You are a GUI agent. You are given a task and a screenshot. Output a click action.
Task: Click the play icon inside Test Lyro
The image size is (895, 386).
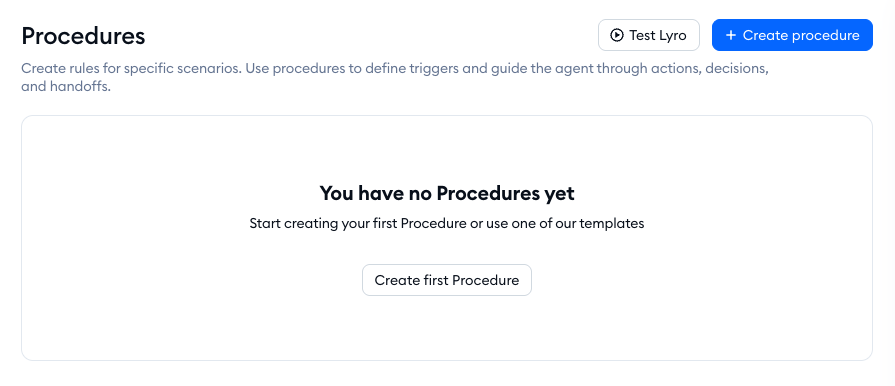tap(616, 35)
